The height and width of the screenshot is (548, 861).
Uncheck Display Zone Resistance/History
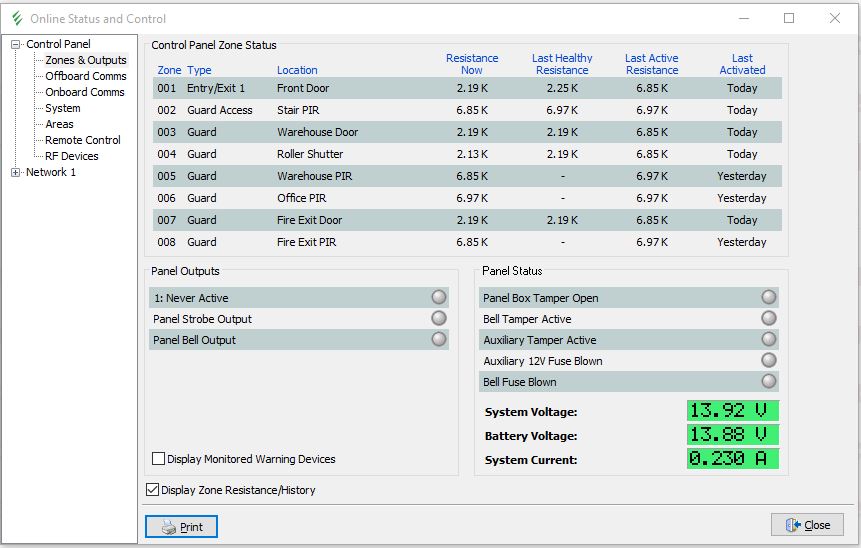(x=152, y=490)
